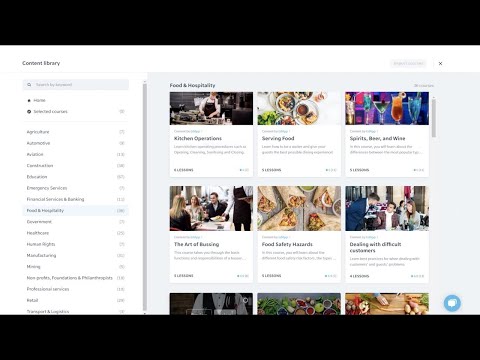
Task: Select the Healthcare category
Action: point(75,233)
